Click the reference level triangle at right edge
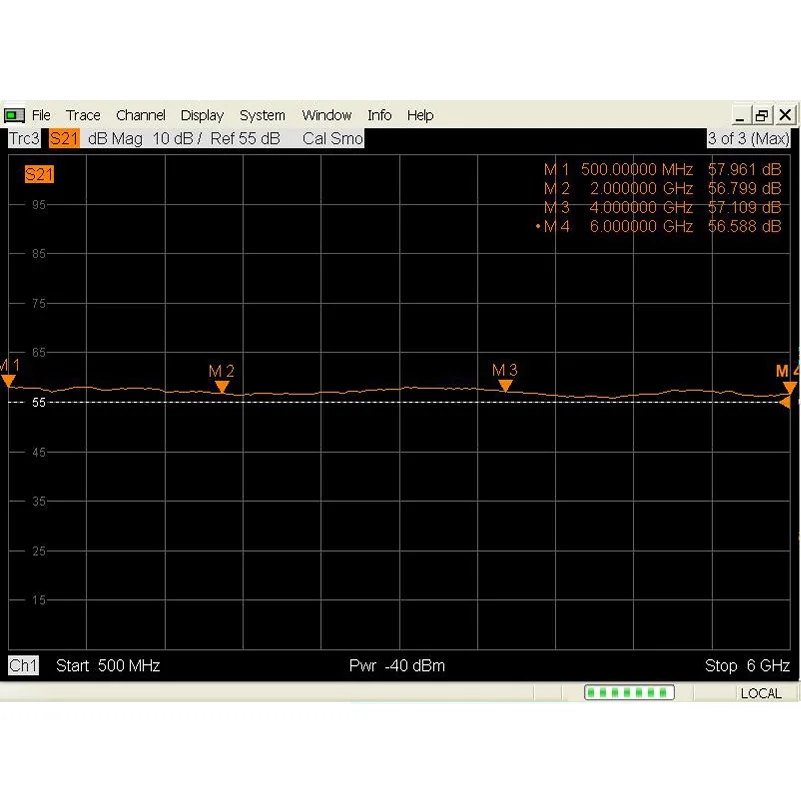The height and width of the screenshot is (801, 801). click(x=785, y=403)
